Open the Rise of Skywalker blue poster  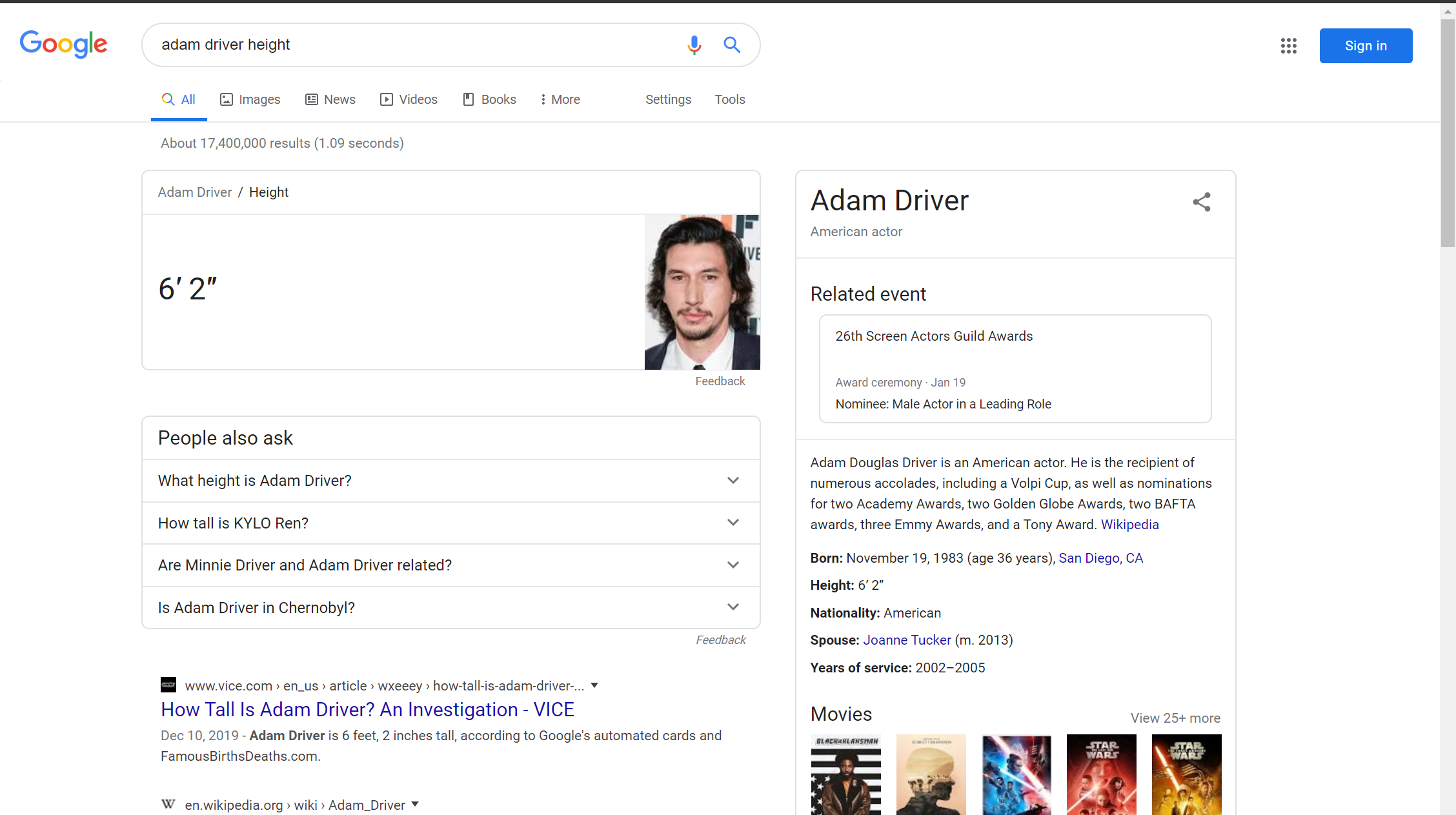point(1016,774)
